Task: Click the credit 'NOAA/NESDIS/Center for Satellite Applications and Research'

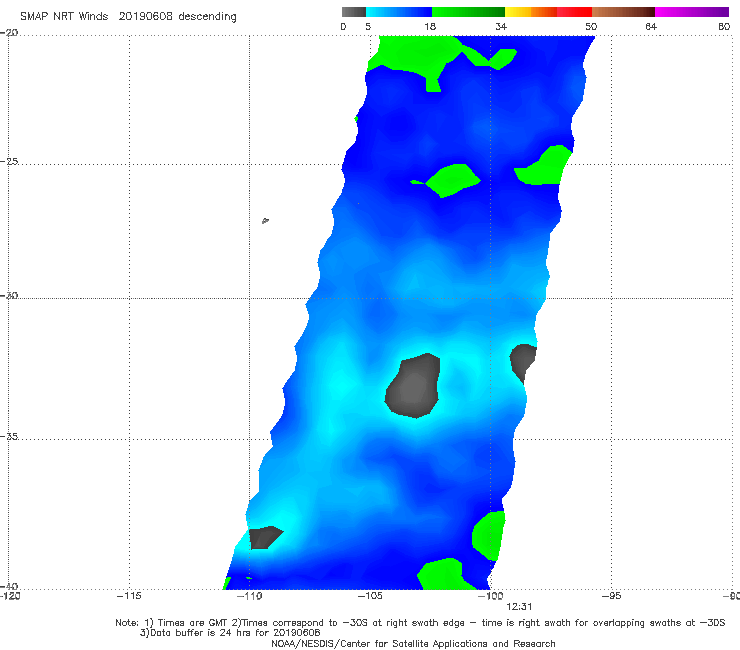Action: pos(413,643)
